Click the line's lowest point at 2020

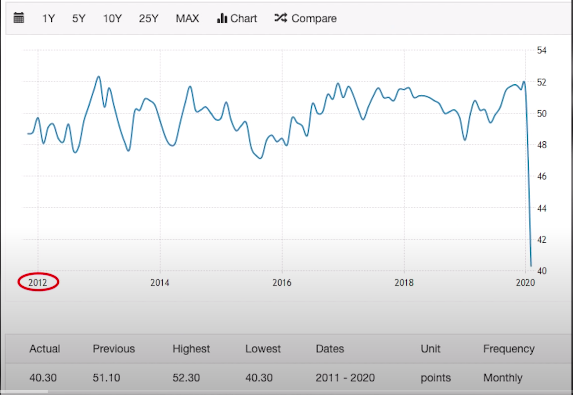coord(531,266)
